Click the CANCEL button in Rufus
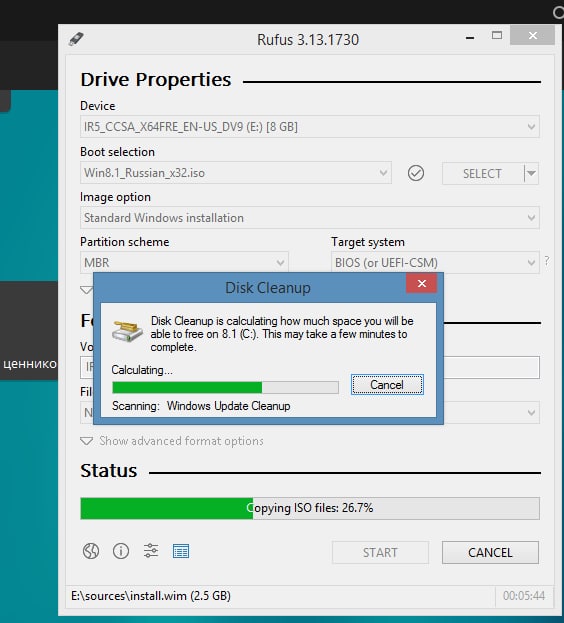The width and height of the screenshot is (564, 623). coord(490,552)
